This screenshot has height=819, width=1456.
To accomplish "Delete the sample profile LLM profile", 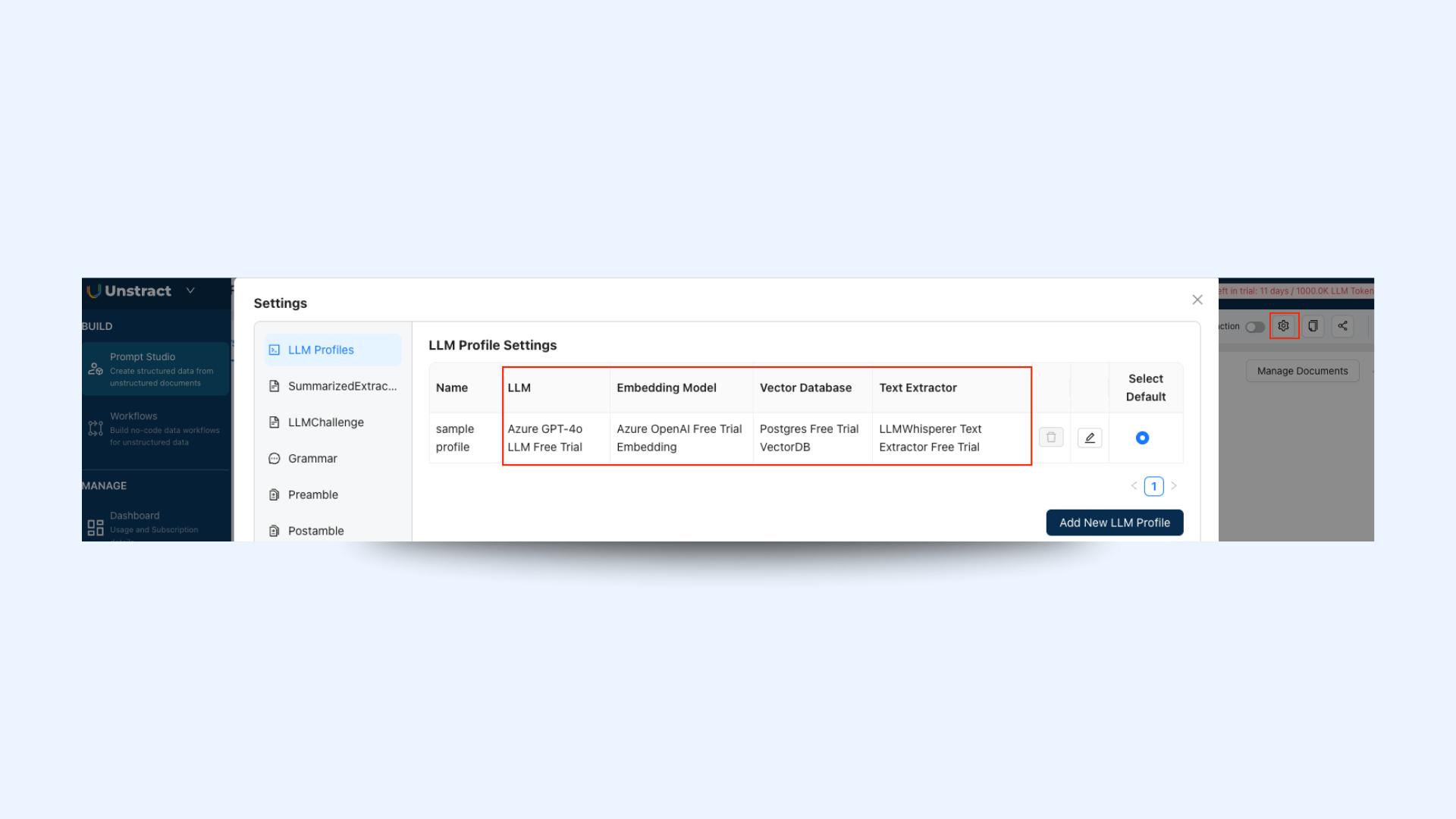I will (1051, 437).
